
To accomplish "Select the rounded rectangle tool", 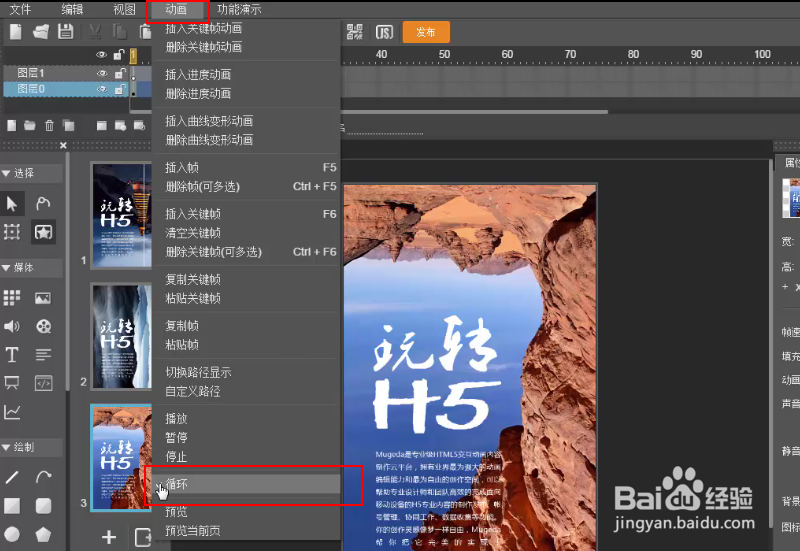I will click(43, 506).
